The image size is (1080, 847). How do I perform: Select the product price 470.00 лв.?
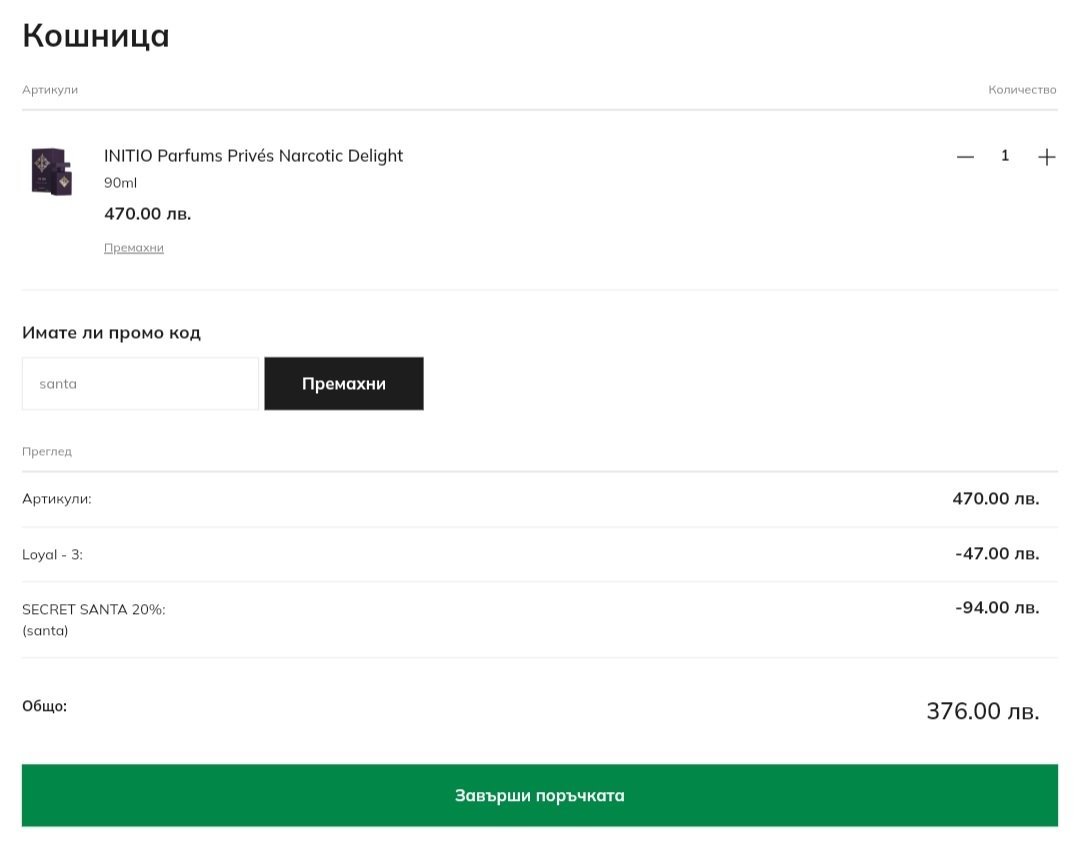[x=147, y=213]
